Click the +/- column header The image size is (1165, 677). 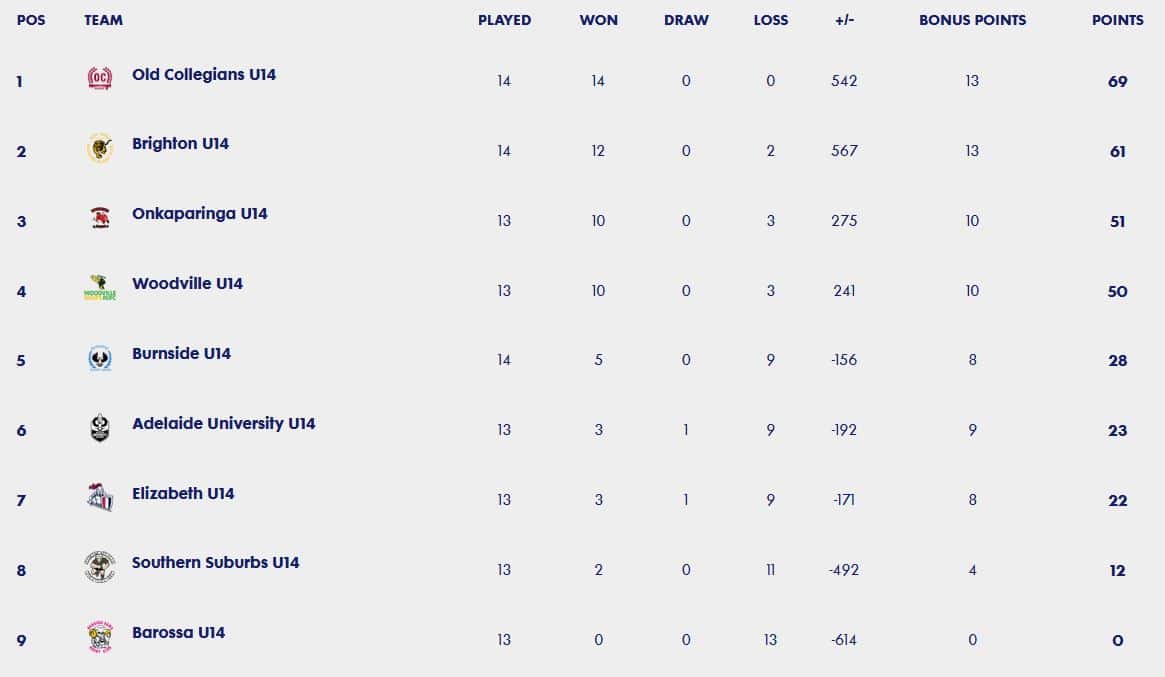coord(844,20)
